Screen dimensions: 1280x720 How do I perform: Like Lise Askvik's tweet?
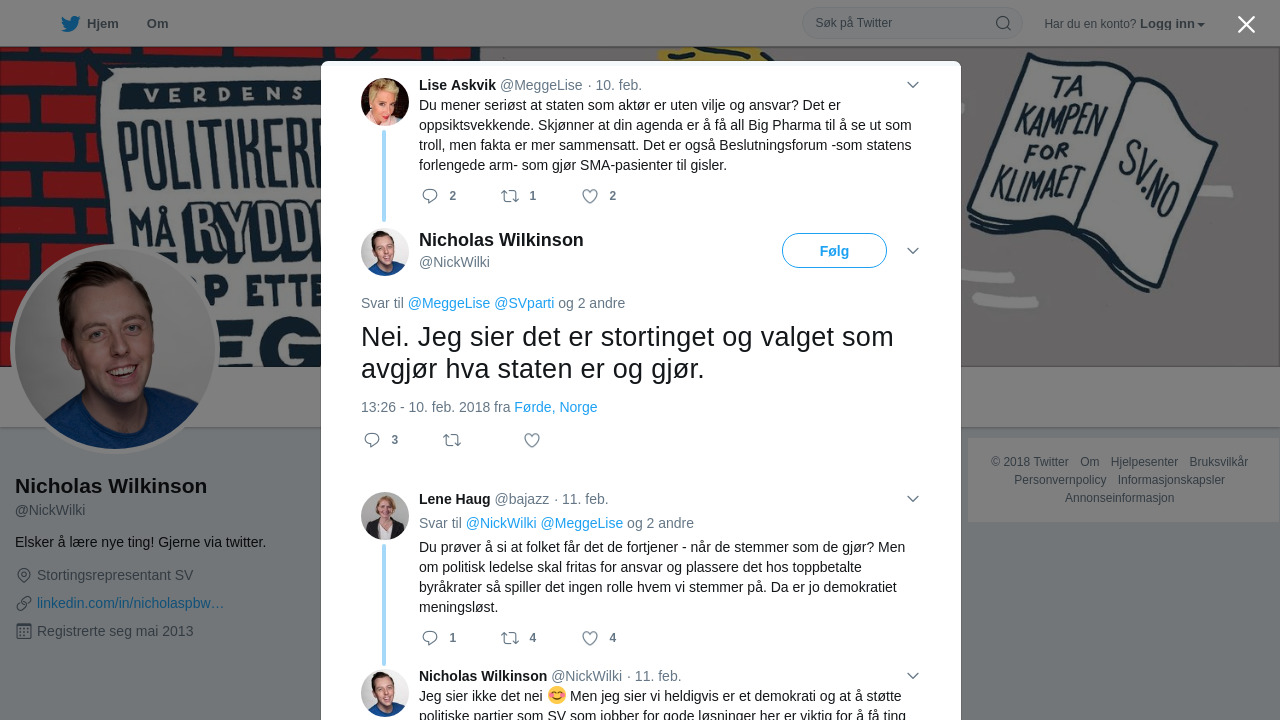590,196
